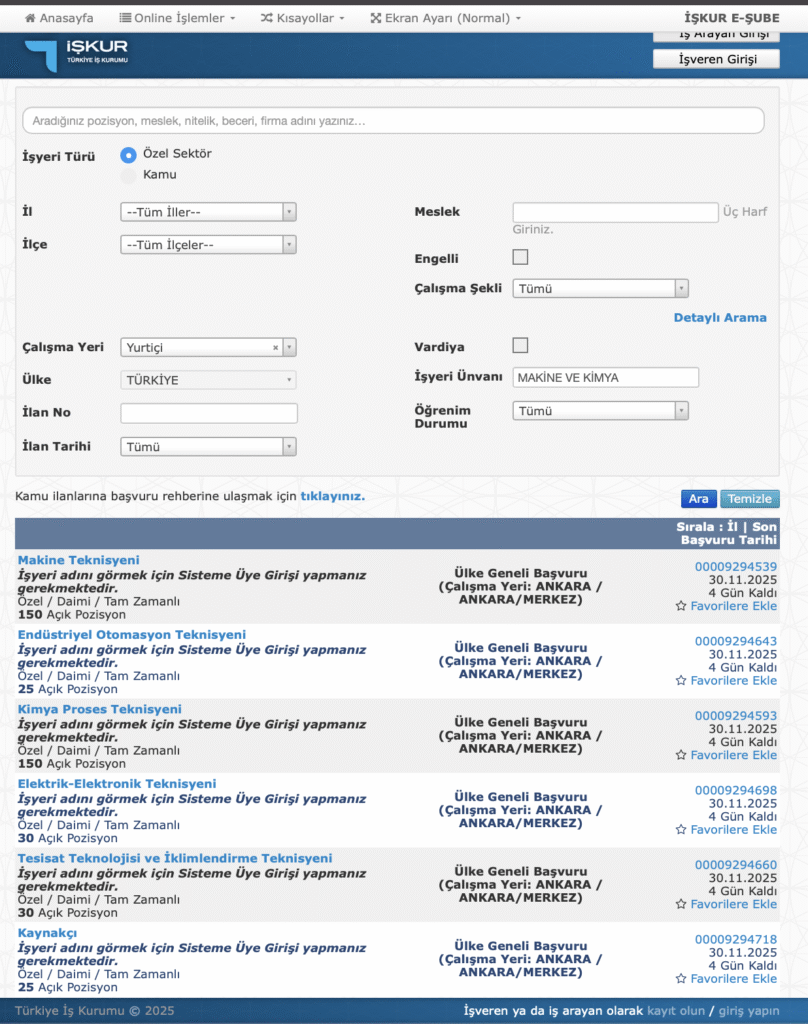The height and width of the screenshot is (1024, 808).
Task: Click the İŞKUR logo in header
Action: (x=76, y=55)
